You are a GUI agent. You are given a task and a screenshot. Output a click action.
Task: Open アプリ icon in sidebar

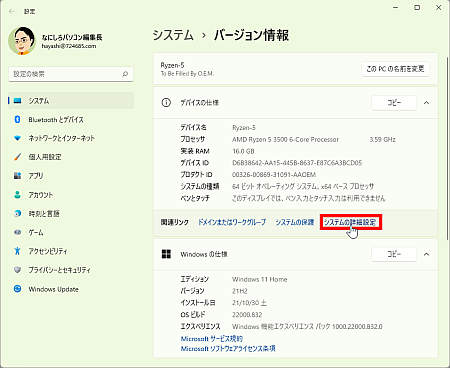click(x=17, y=175)
